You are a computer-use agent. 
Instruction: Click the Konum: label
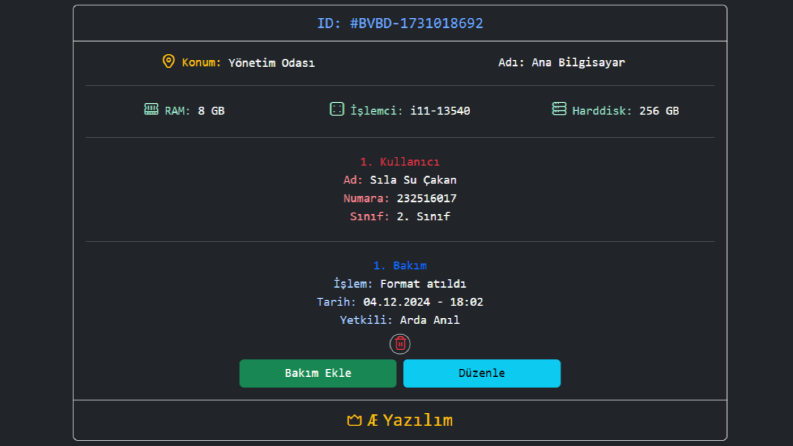click(201, 63)
